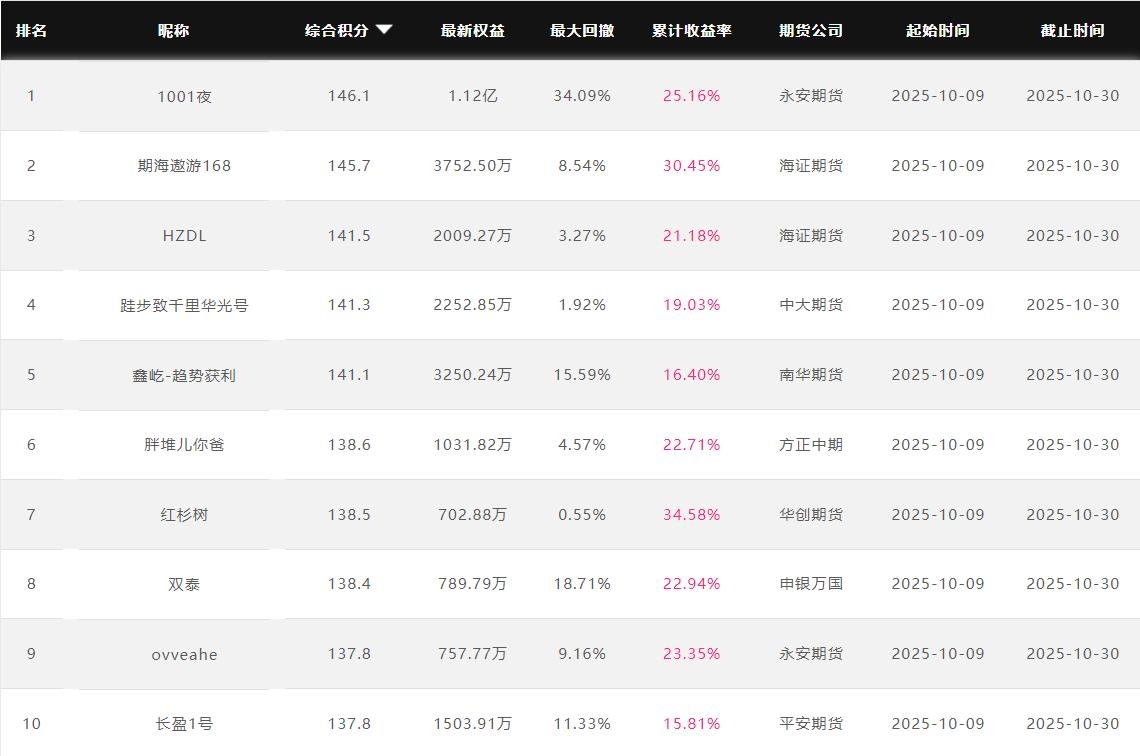Click 1.12亿 equity value

(472, 96)
